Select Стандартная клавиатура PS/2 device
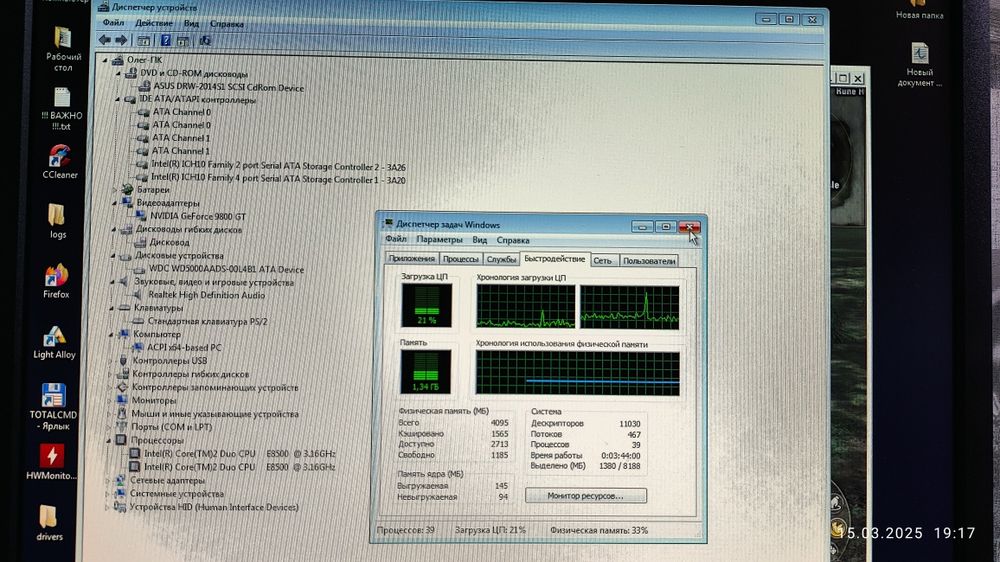This screenshot has height=562, width=1000. point(207,321)
